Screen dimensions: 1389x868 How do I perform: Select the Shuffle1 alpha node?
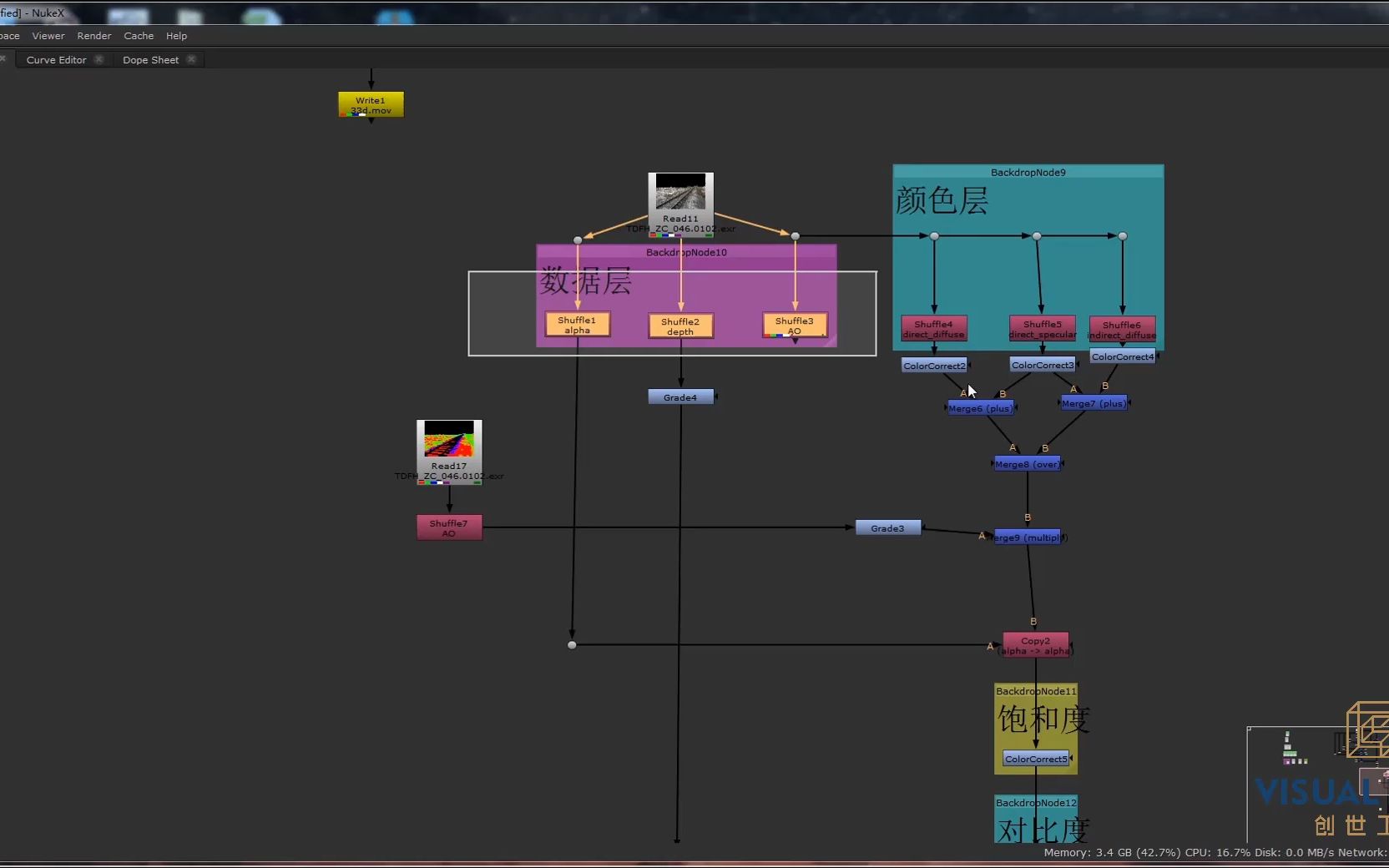(577, 325)
